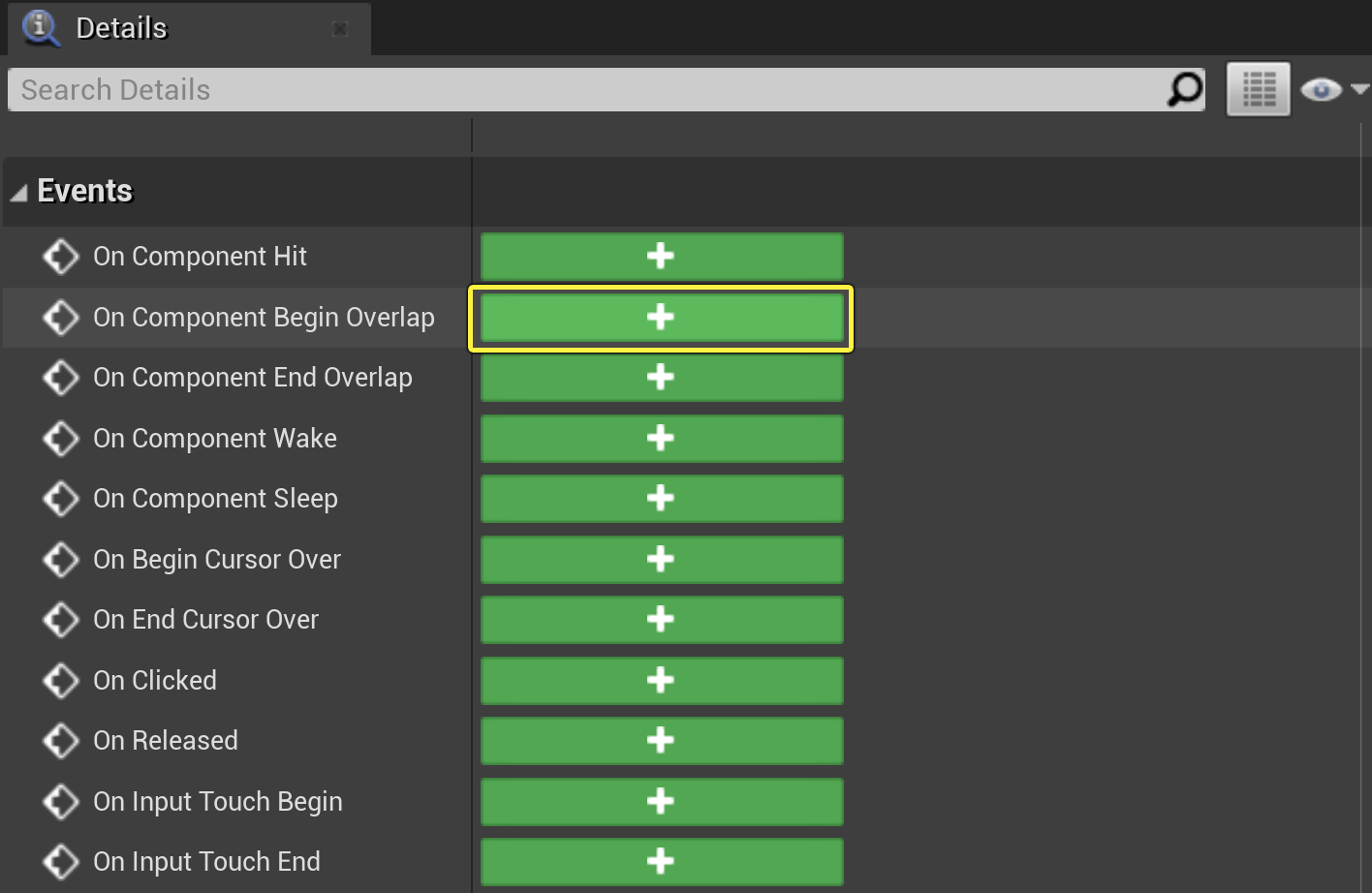This screenshot has height=893, width=1372.
Task: Create On Component Sleep event
Action: point(661,499)
